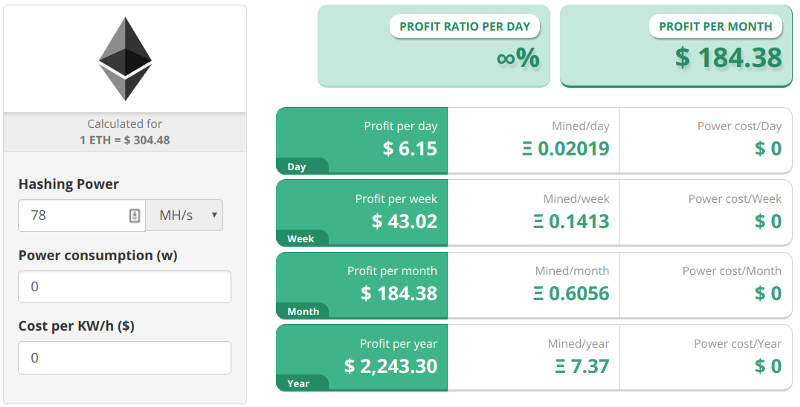The image size is (800, 407).
Task: Select the Day tab label
Action: (x=297, y=167)
